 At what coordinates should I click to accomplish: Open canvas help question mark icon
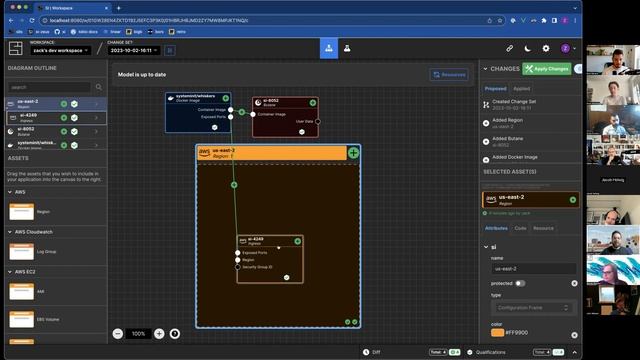(x=175, y=333)
